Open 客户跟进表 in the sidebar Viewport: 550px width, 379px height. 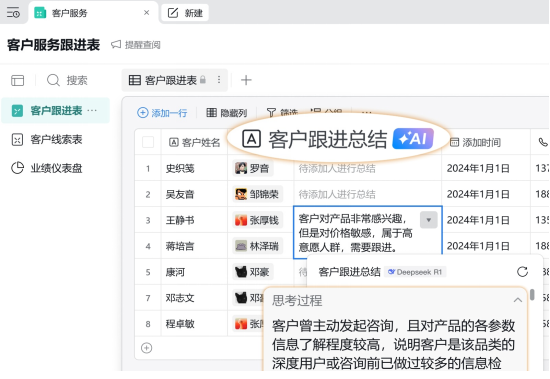pyautogui.click(x=55, y=111)
